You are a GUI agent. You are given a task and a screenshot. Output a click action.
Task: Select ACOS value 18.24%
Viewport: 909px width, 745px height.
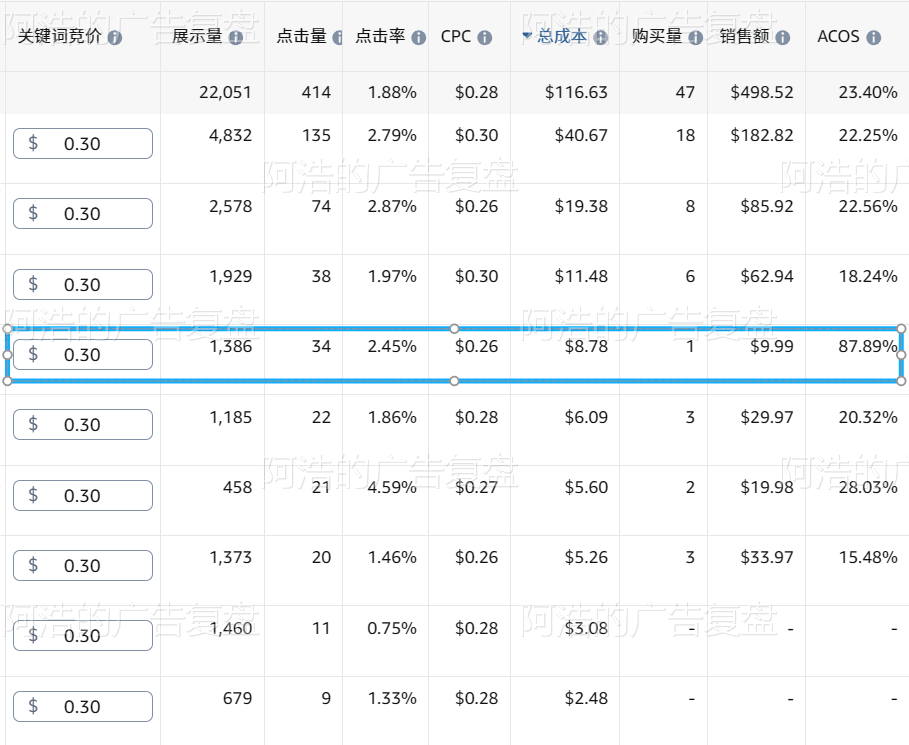[x=868, y=276]
